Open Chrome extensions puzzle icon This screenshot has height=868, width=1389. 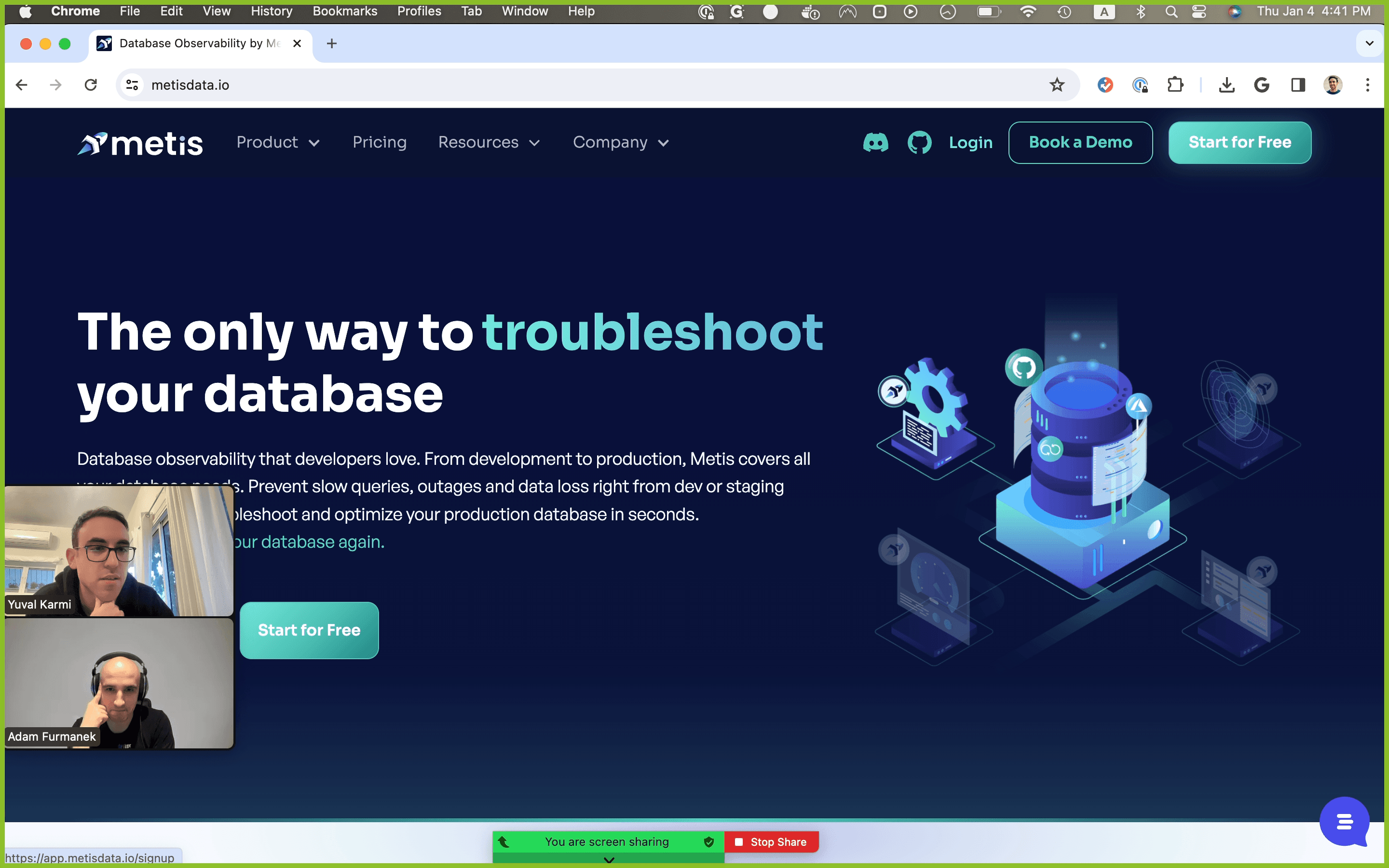coord(1175,85)
